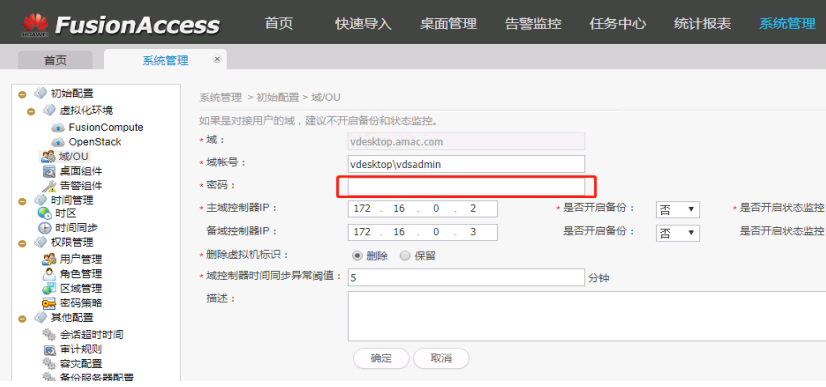The image size is (826, 387).
Task: Click the 容灾配置 gear icon
Action: point(49,364)
